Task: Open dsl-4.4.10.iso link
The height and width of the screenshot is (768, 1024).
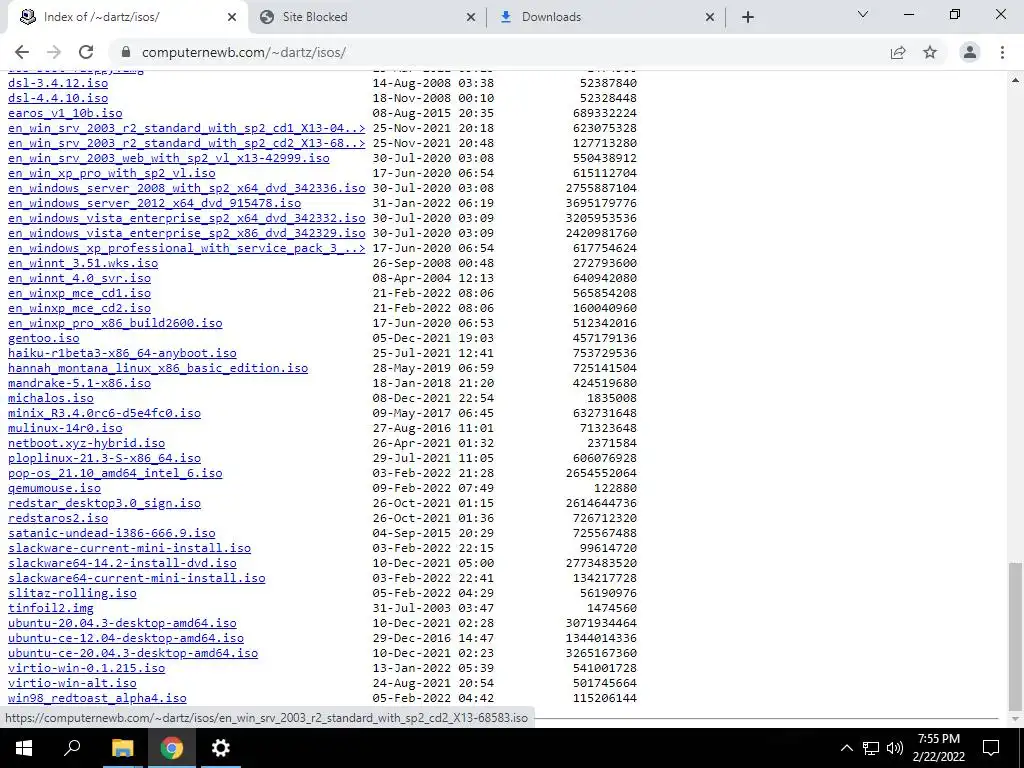Action: (x=58, y=98)
